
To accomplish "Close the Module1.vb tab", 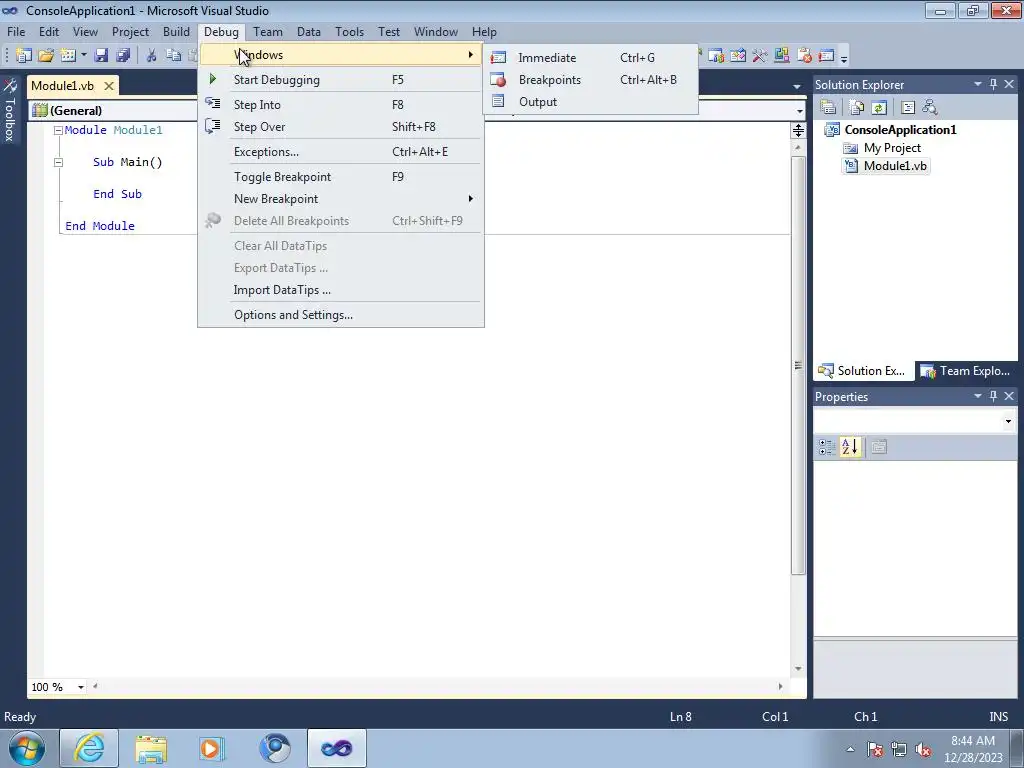I will pos(109,86).
